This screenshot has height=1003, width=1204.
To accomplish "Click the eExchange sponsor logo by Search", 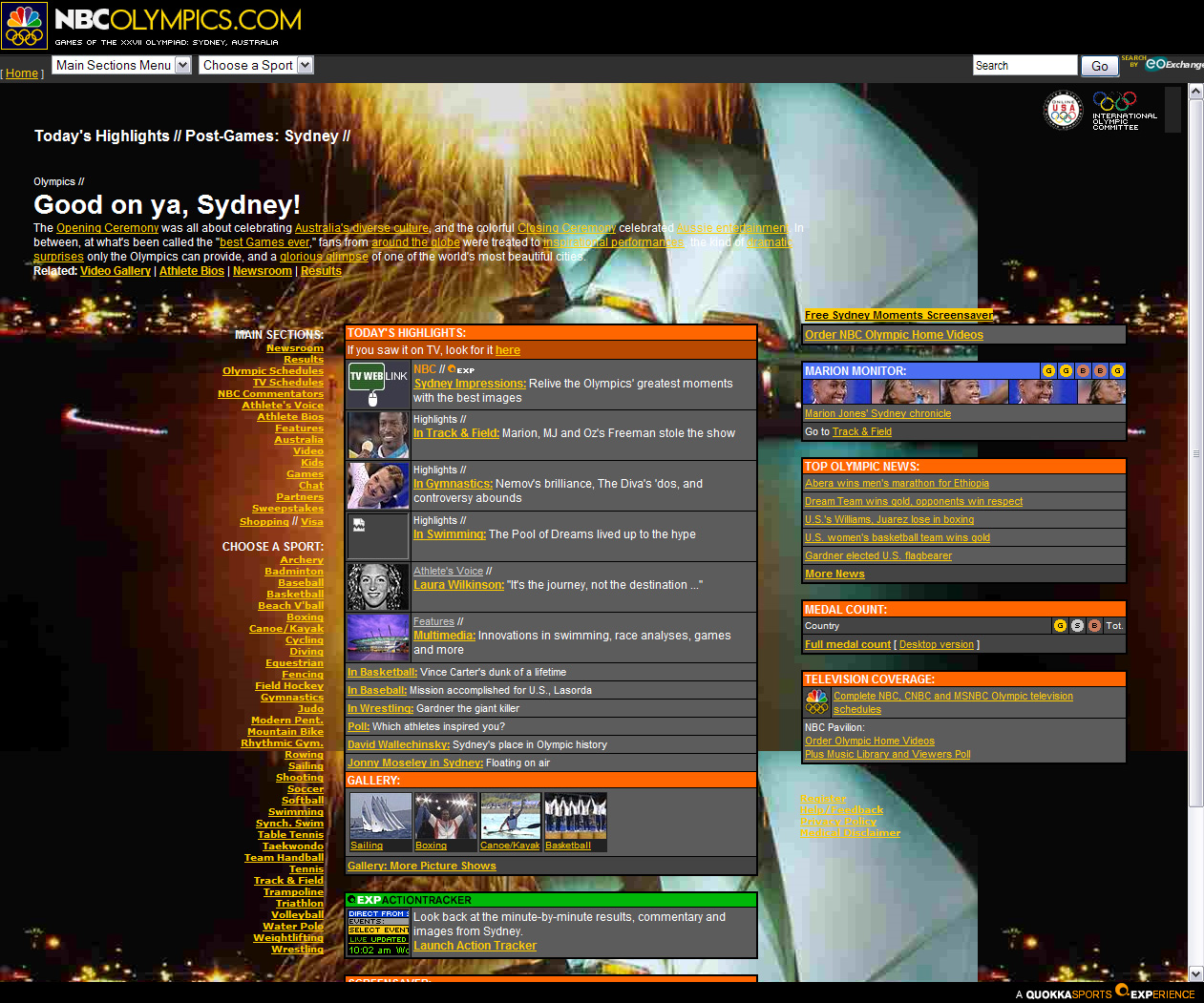I will pyautogui.click(x=1174, y=64).
